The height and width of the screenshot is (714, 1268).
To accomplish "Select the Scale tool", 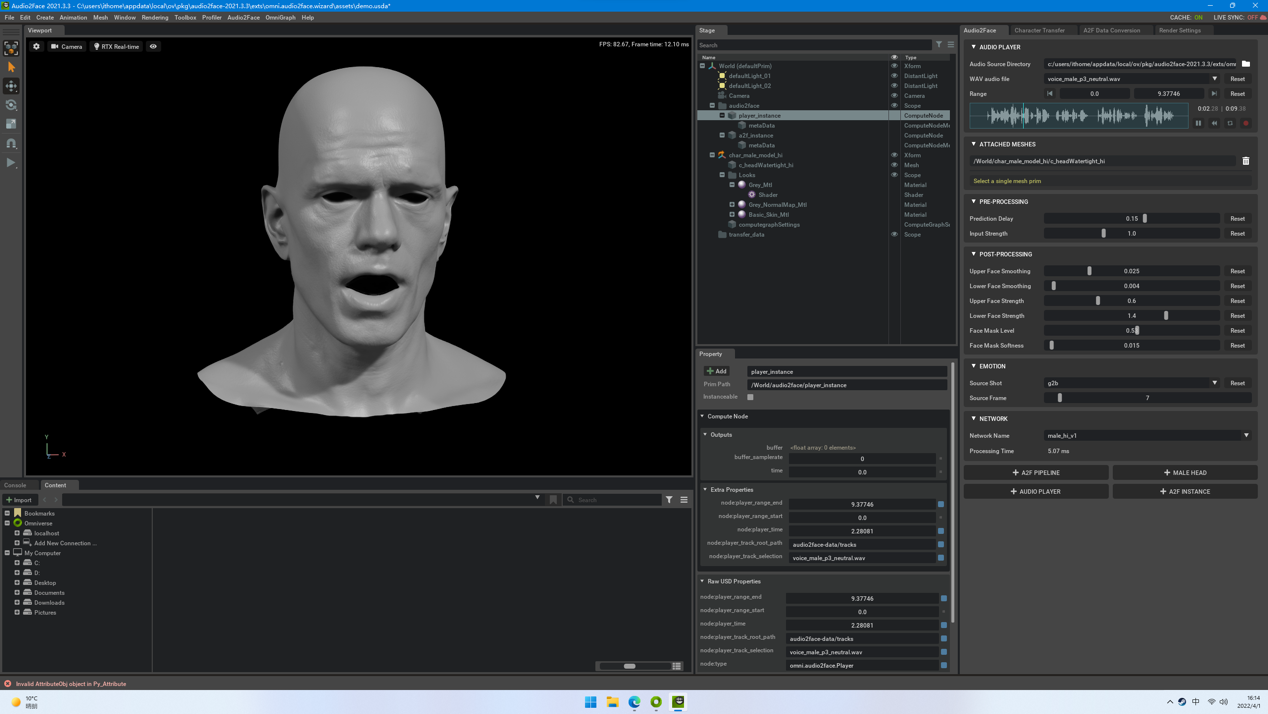I will [11, 124].
